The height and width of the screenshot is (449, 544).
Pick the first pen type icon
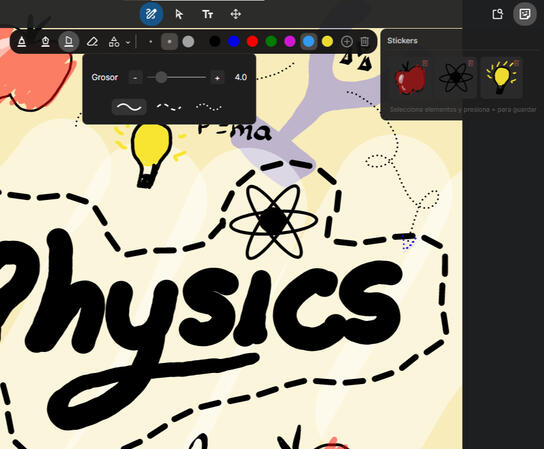click(22, 42)
